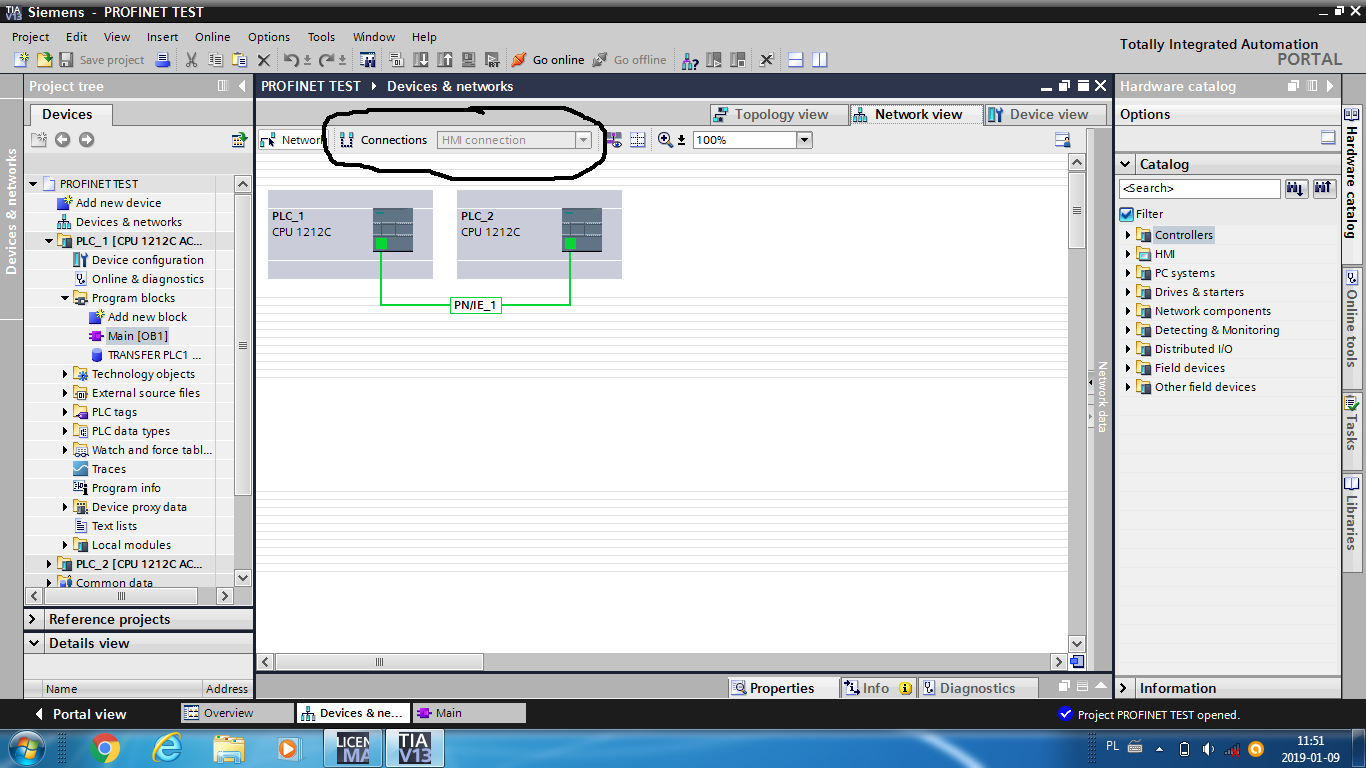Viewport: 1366px width, 768px height.
Task: Open the Project menu
Action: click(31, 37)
